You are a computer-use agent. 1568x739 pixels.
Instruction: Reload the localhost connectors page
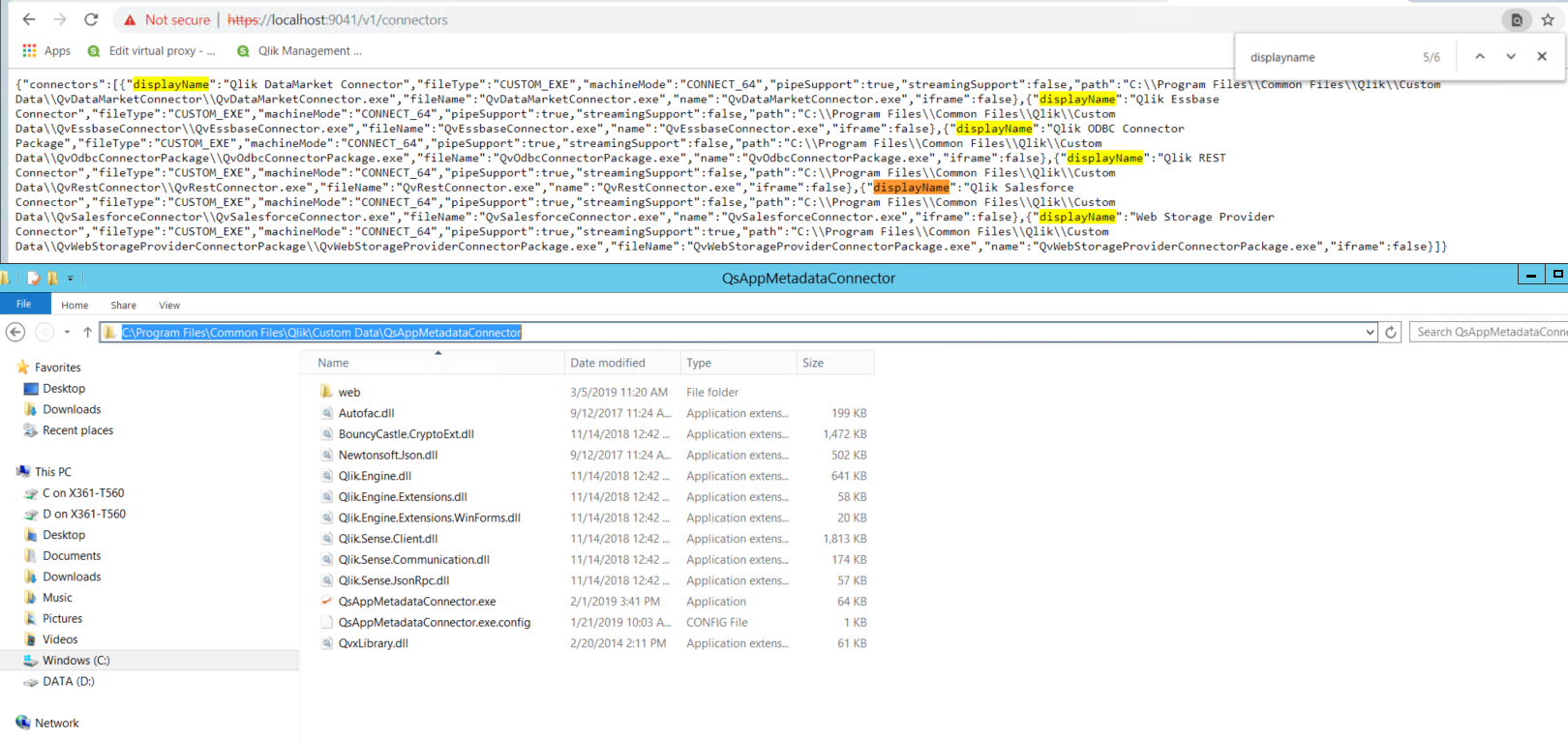pyautogui.click(x=91, y=19)
